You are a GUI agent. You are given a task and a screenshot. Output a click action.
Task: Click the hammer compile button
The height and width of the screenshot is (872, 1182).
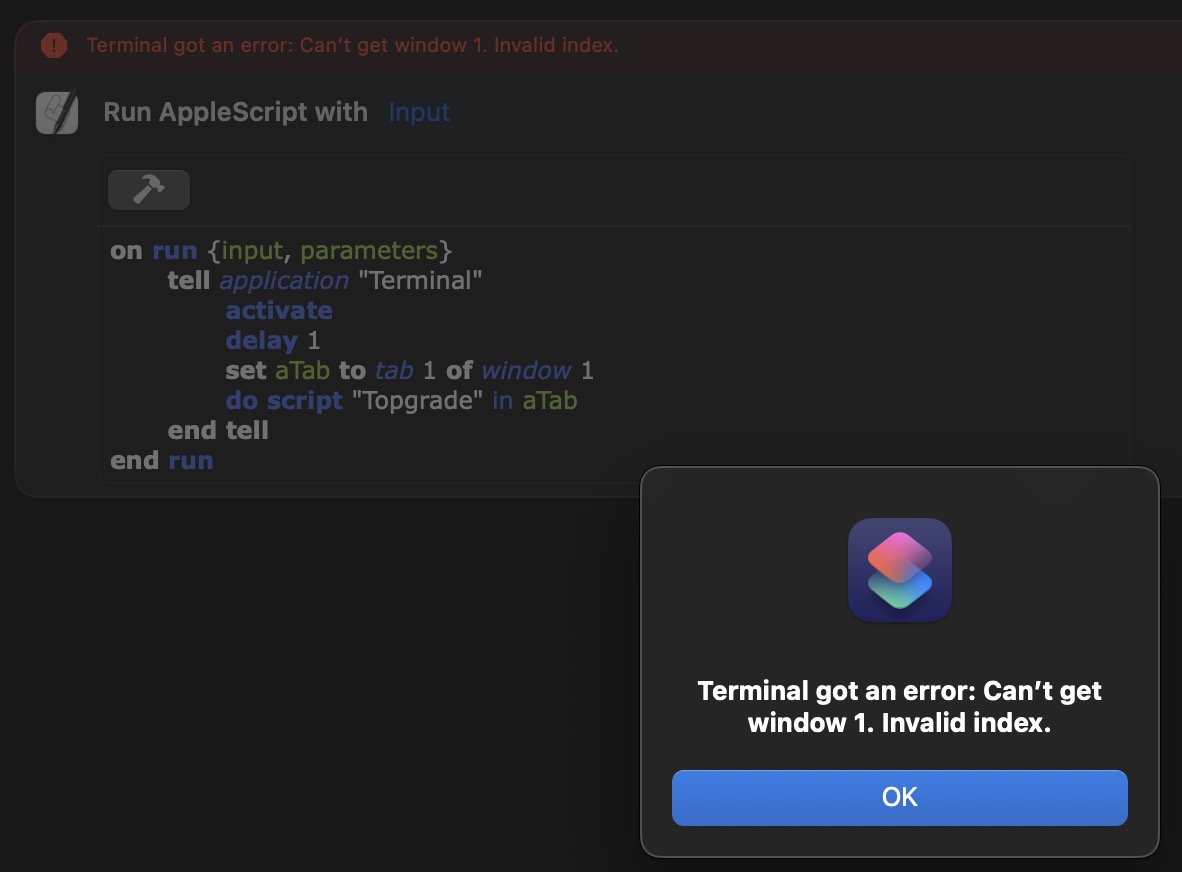coord(149,190)
